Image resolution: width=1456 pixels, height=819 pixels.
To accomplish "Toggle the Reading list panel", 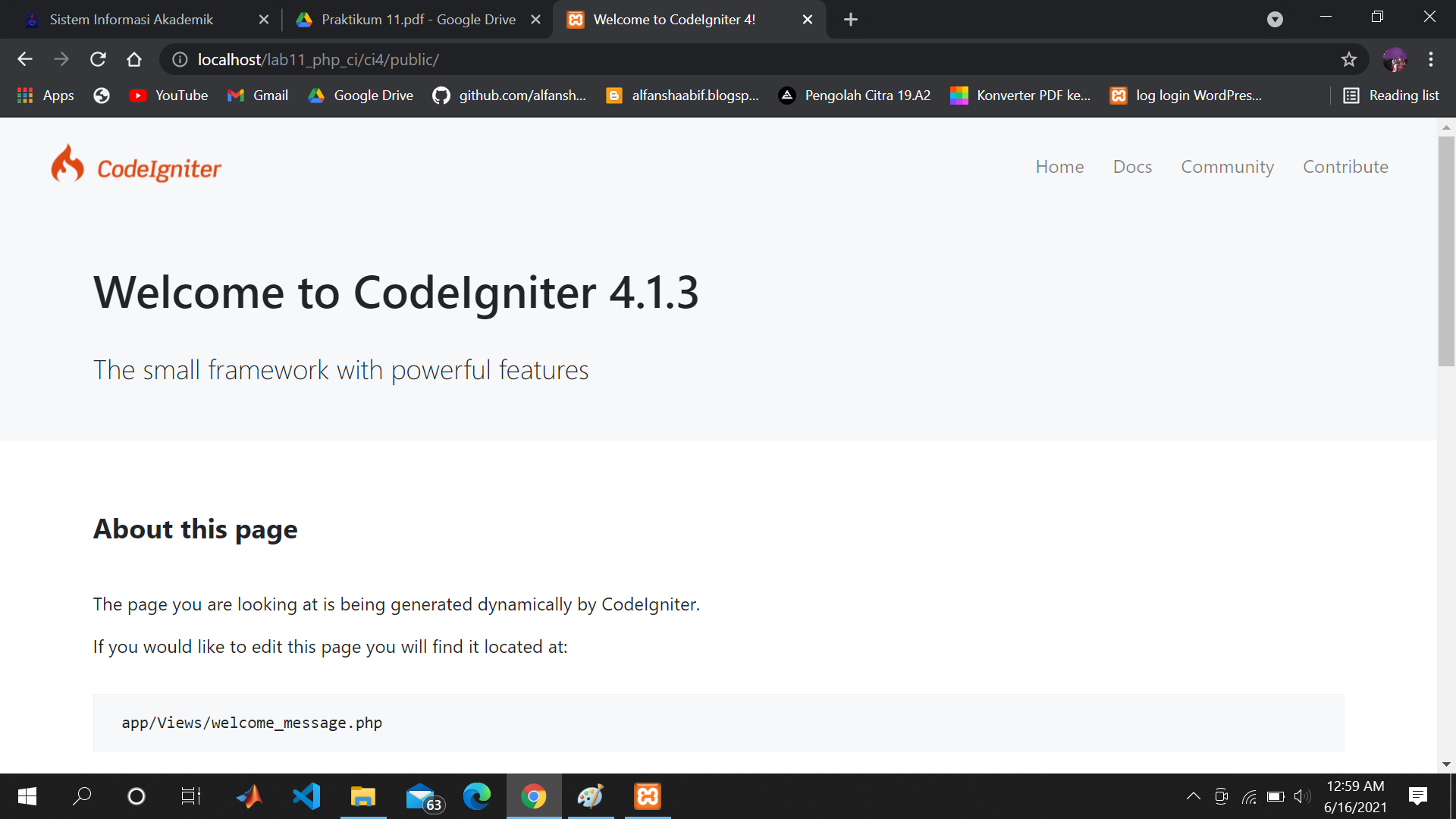I will tap(1392, 95).
